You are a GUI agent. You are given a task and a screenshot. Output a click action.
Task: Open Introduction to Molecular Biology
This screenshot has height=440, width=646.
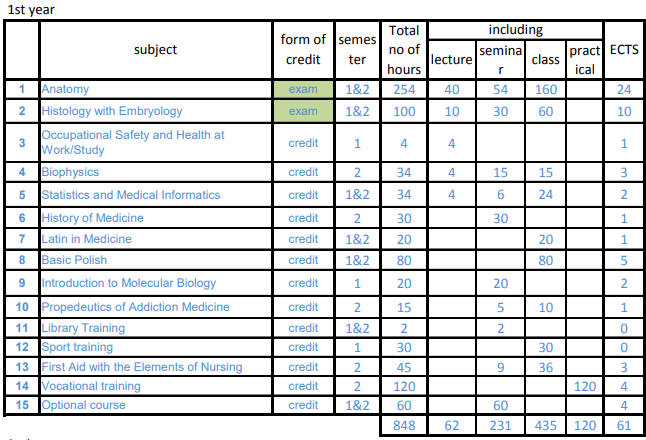128,283
